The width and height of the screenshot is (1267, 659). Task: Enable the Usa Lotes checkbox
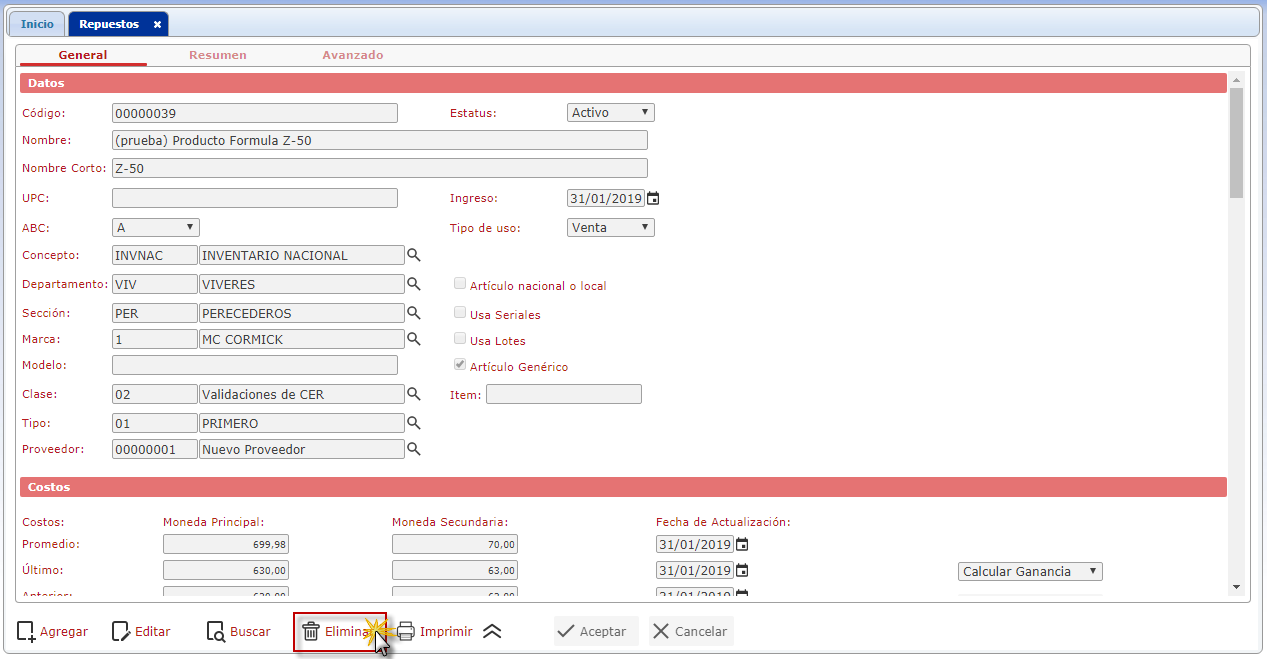(460, 340)
